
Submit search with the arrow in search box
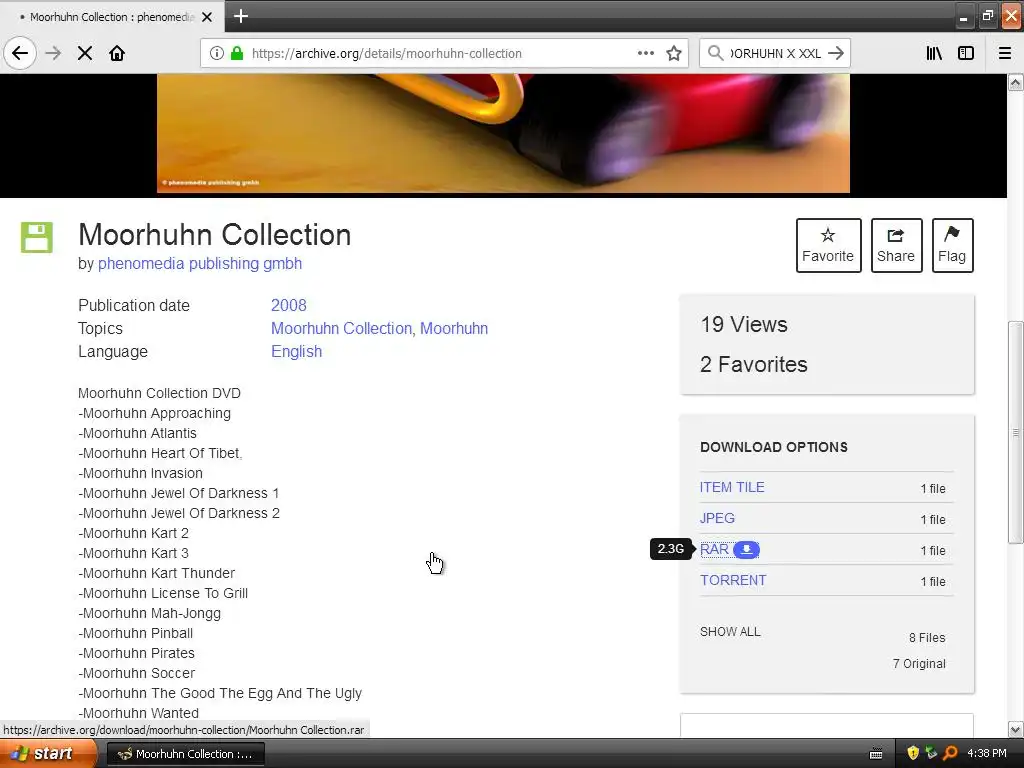pos(836,53)
